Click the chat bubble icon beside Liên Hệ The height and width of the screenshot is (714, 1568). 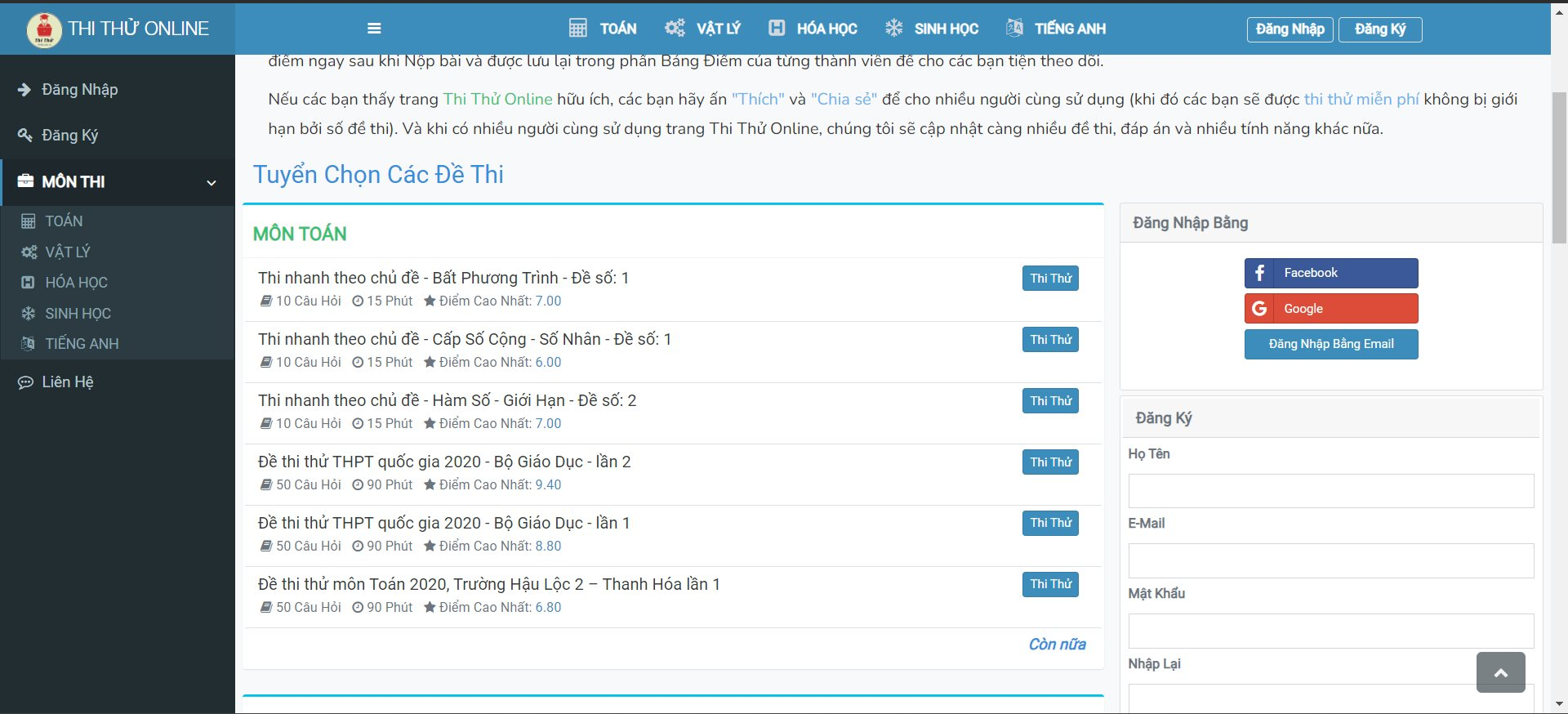point(25,382)
